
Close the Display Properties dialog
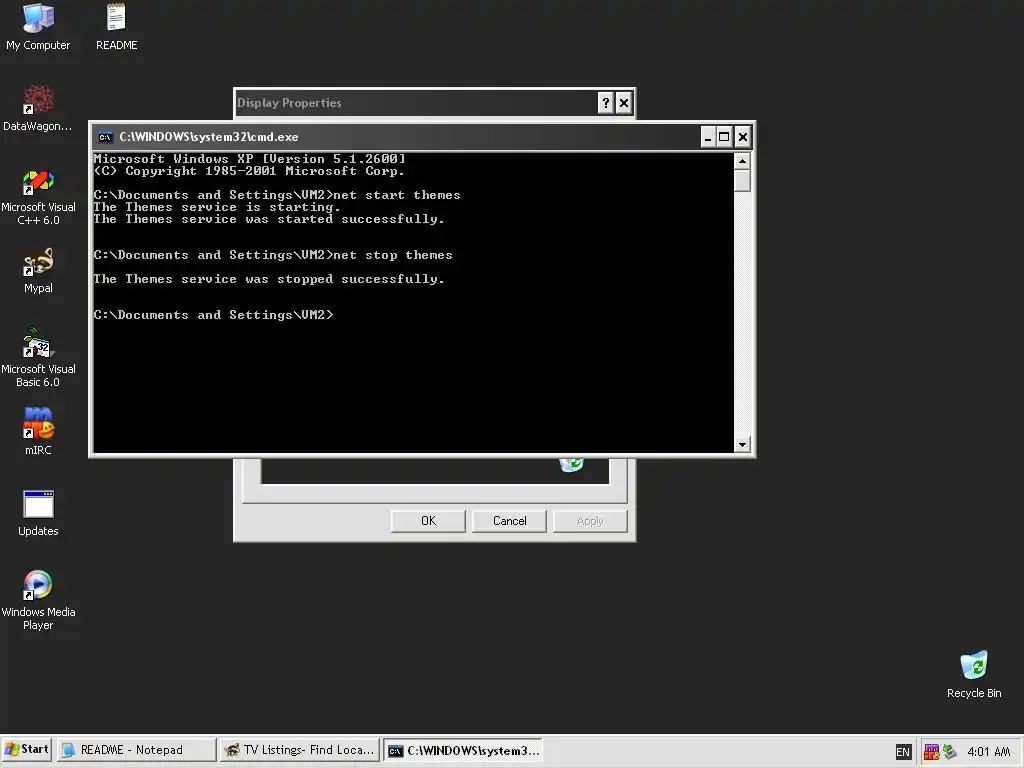[x=624, y=103]
